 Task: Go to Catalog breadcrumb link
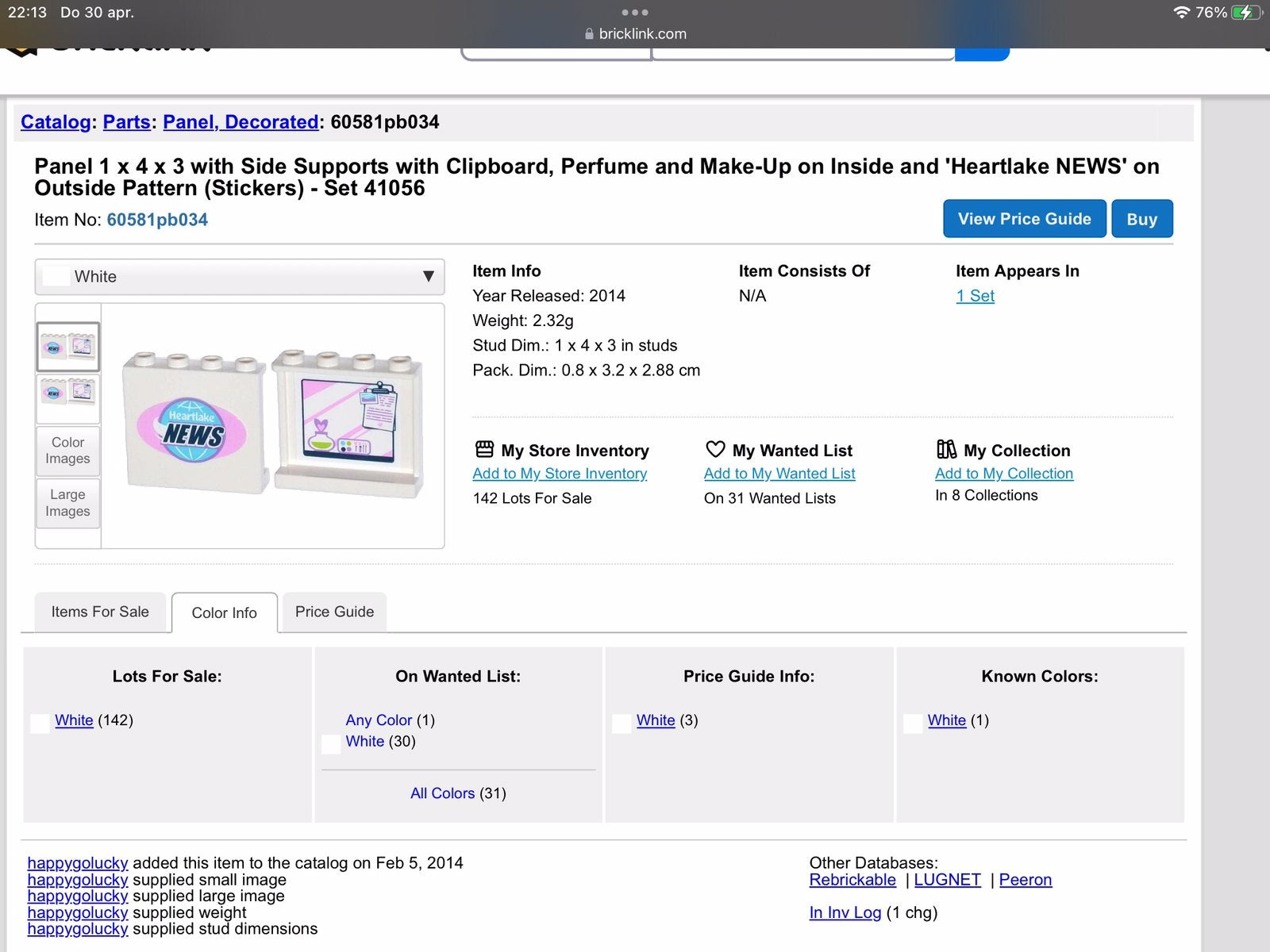coord(56,122)
